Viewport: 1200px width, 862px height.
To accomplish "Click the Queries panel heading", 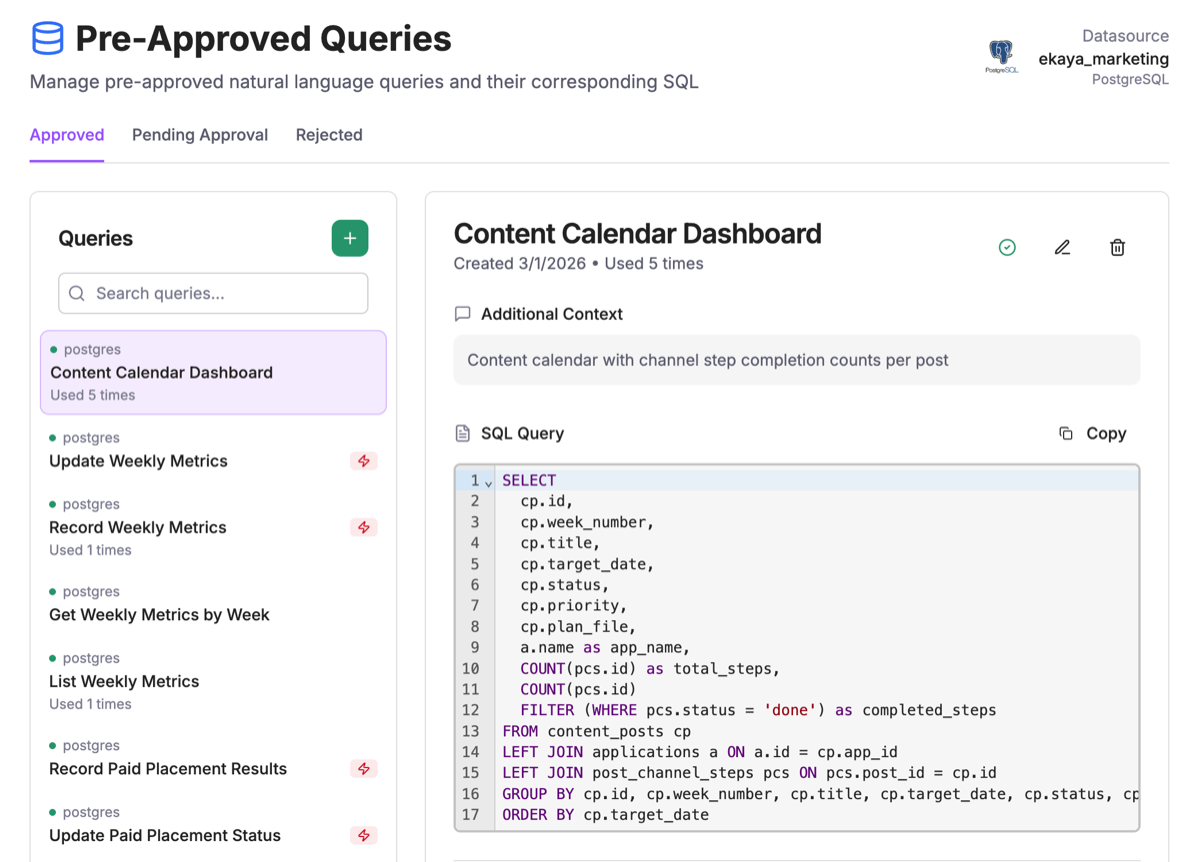I will pos(96,238).
